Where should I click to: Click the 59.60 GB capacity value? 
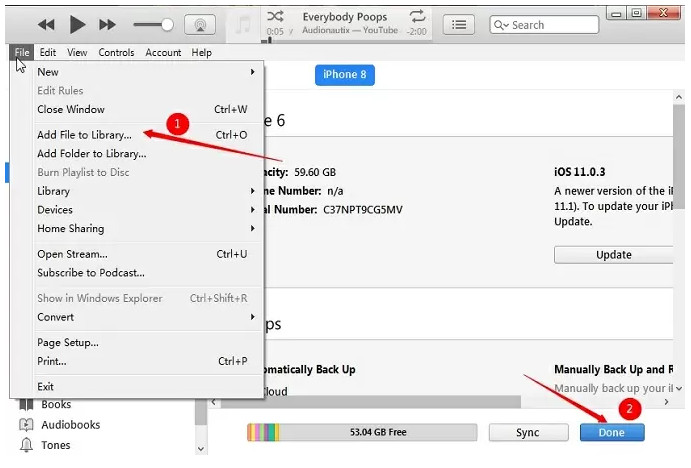pyautogui.click(x=315, y=172)
